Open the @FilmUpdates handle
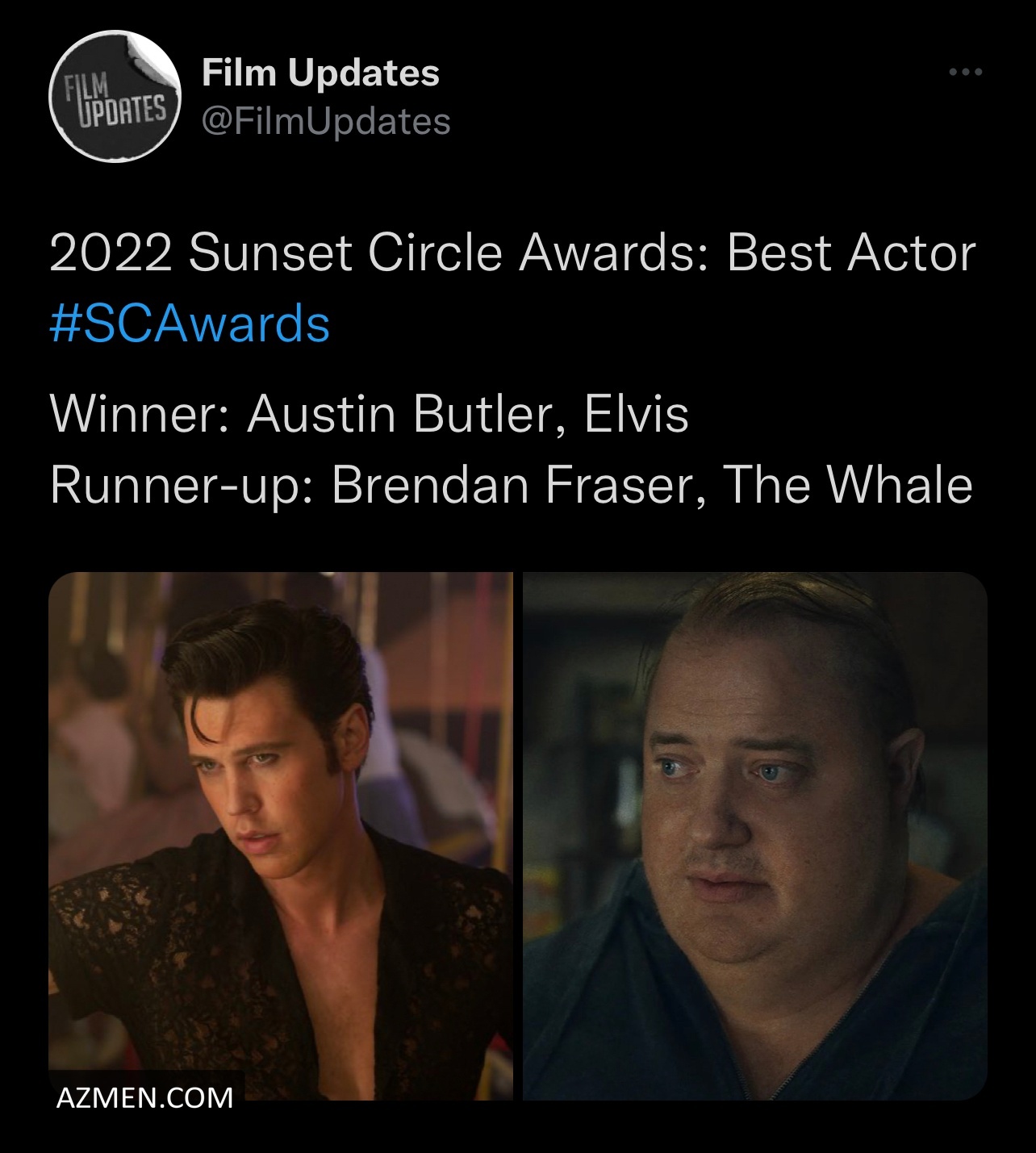The width and height of the screenshot is (1036, 1153). click(x=325, y=121)
